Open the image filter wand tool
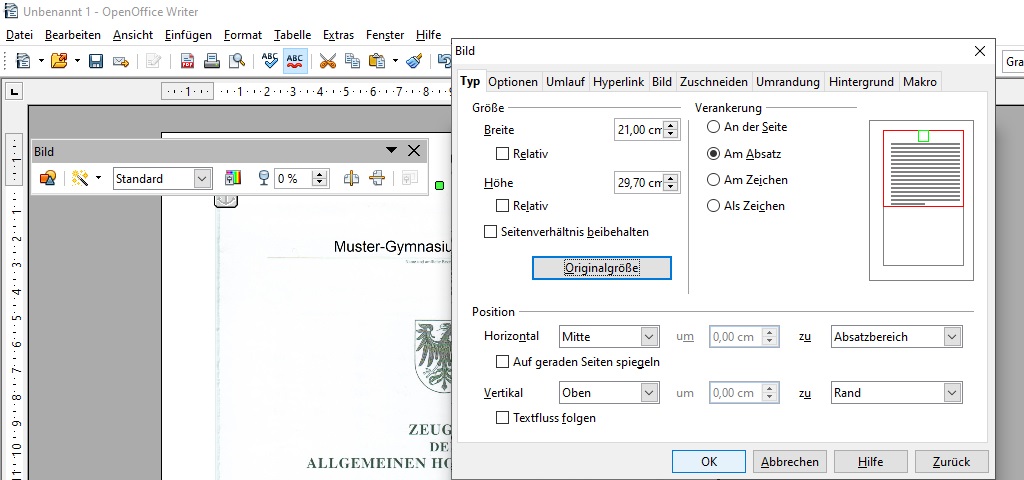The height and width of the screenshot is (480, 1024). (x=80, y=178)
